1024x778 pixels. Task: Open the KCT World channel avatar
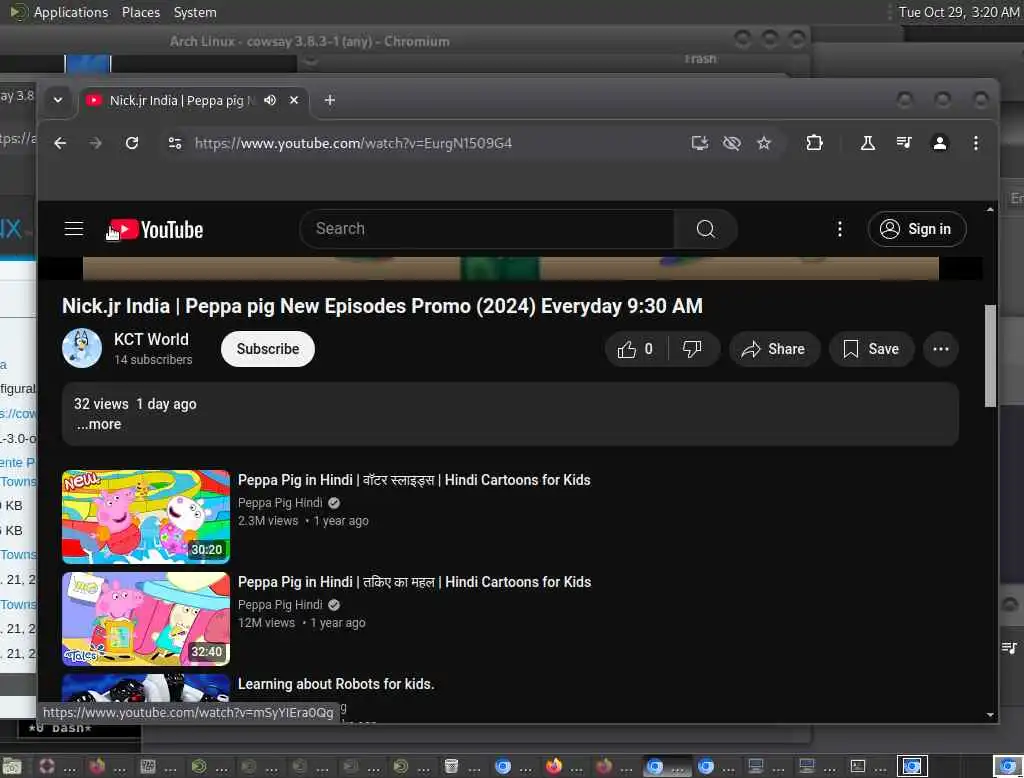(x=82, y=348)
